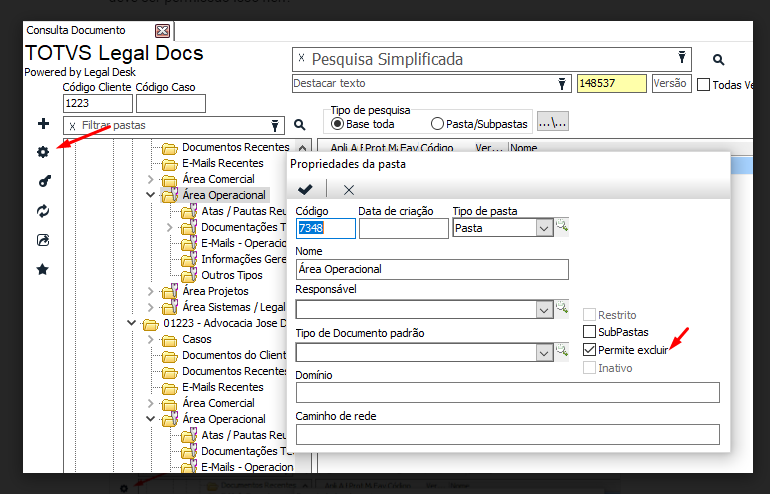
Task: Cancel folder properties with X icon
Action: coord(349,190)
